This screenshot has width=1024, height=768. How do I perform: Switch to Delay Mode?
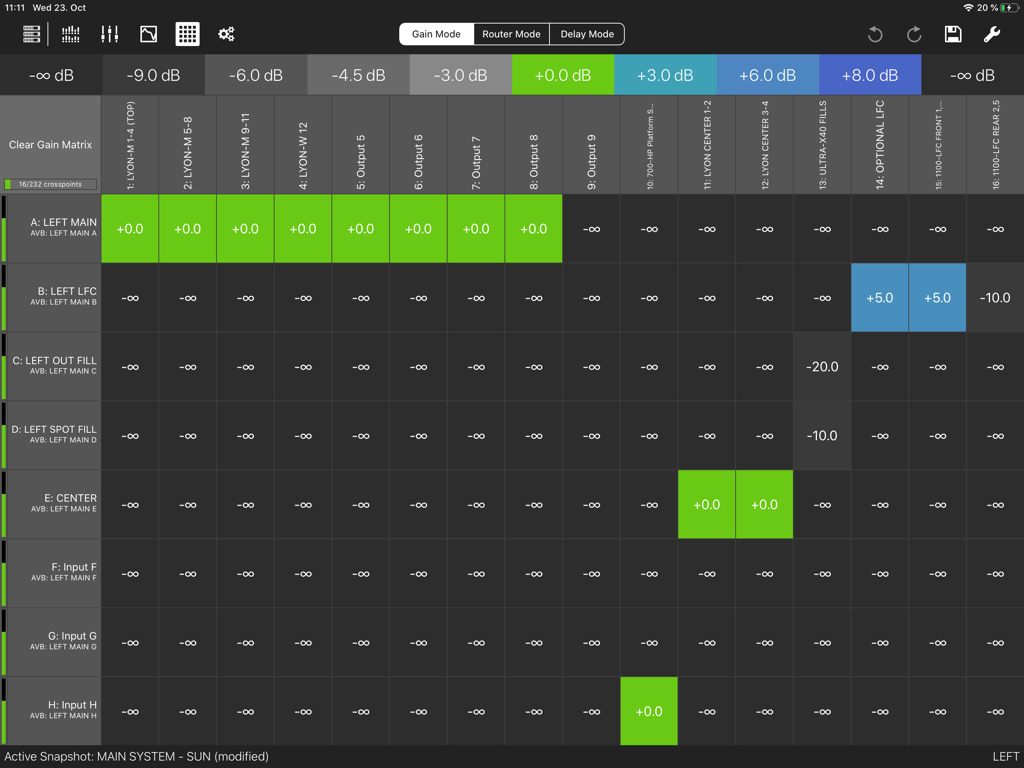586,33
